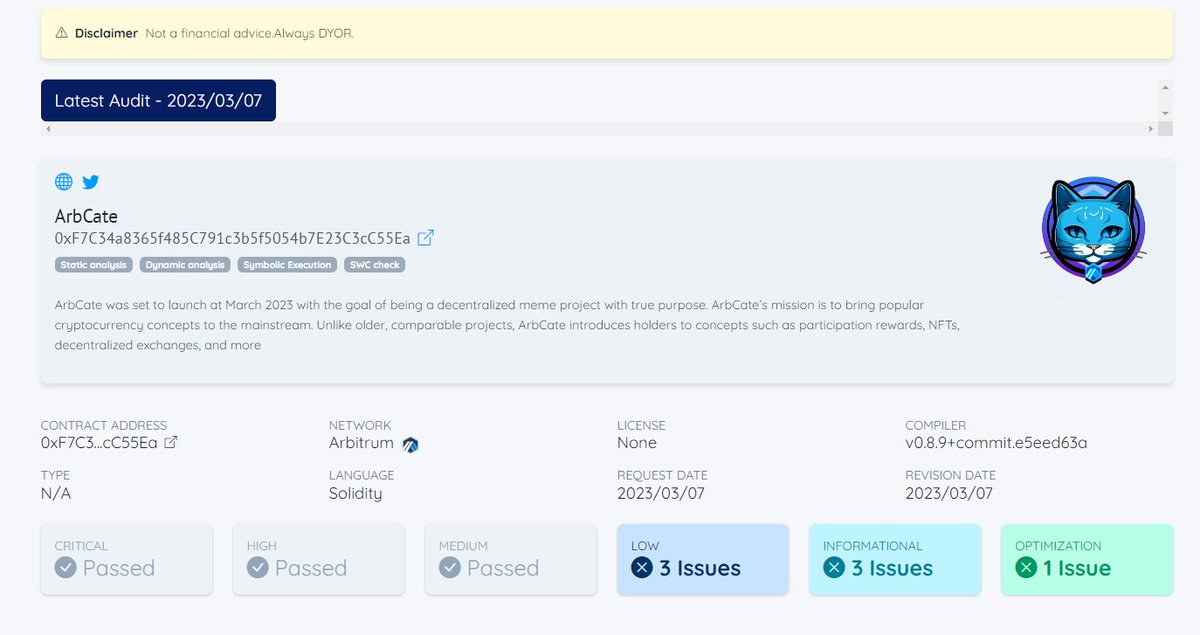Click the Critical passed checkmark icon
This screenshot has height=635, width=1200.
pyautogui.click(x=66, y=568)
